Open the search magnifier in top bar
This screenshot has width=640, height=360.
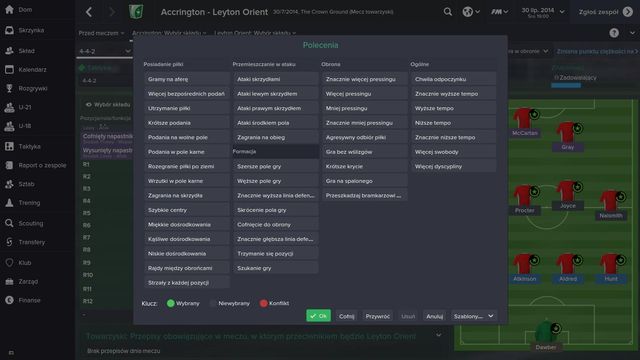tap(448, 12)
